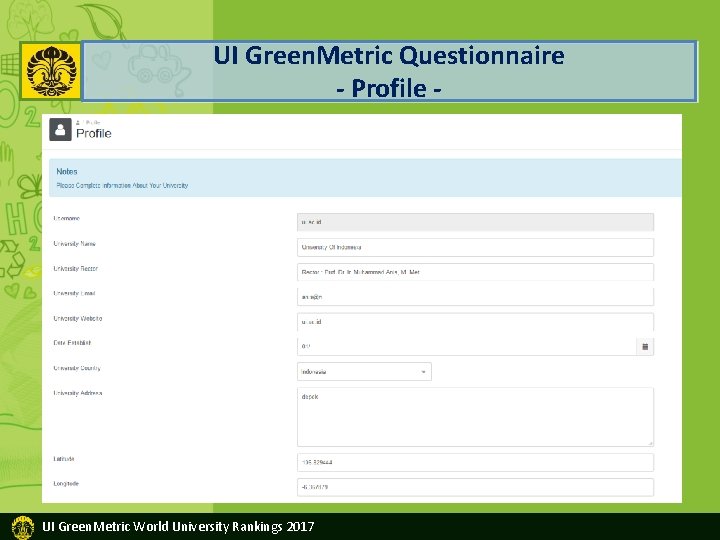Click the small UI logo in footer bar
720x540 pixels.
point(22,527)
